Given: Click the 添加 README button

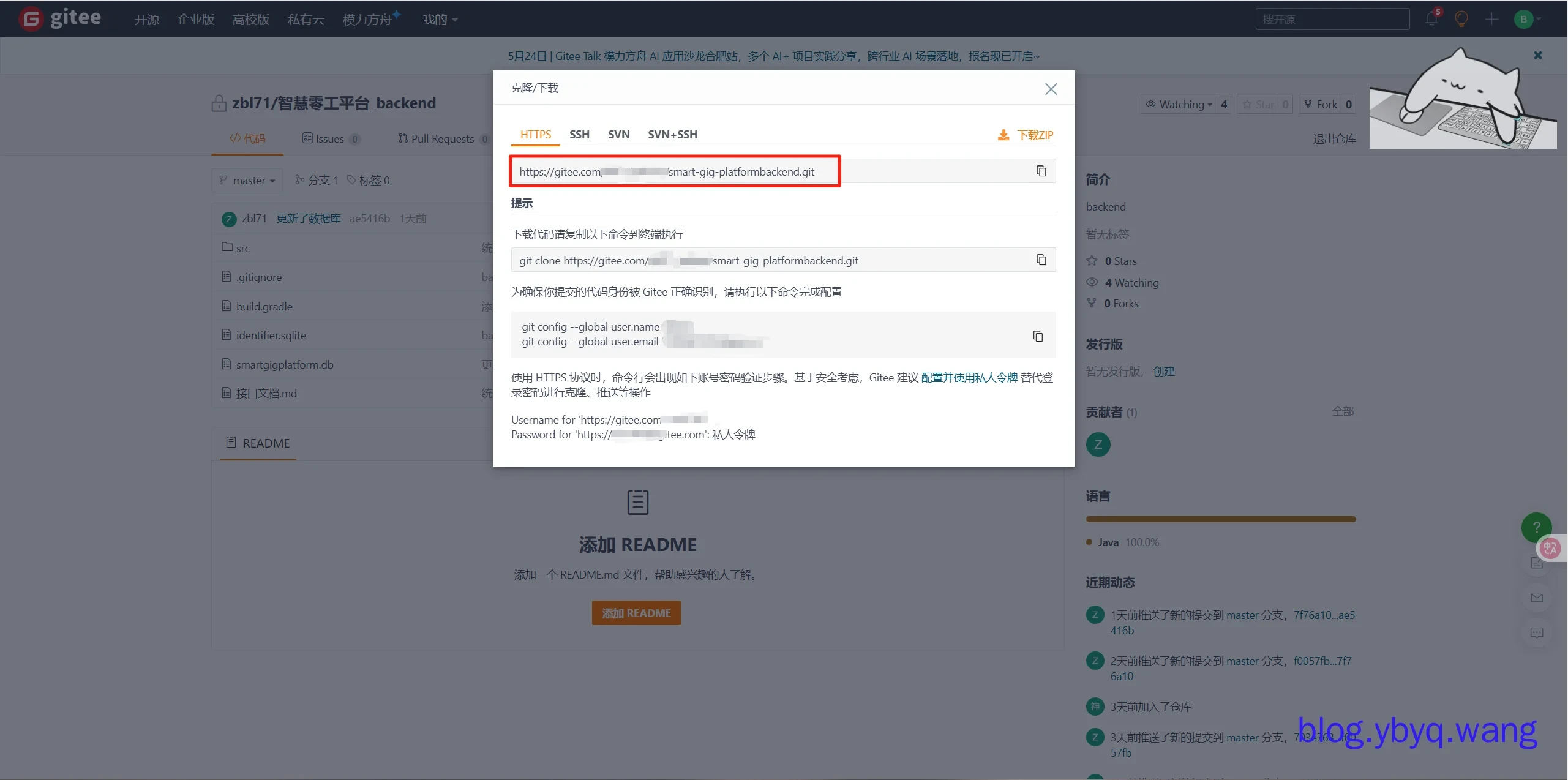Looking at the screenshot, I should 636,613.
